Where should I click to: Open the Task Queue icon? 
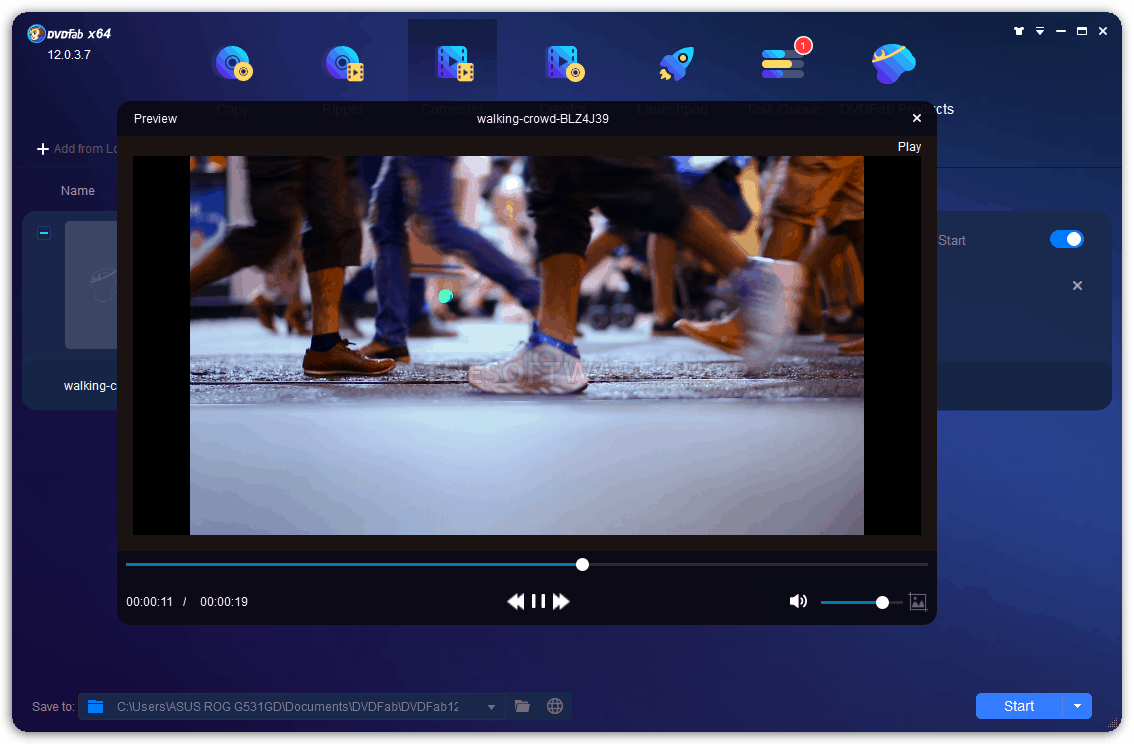point(783,63)
